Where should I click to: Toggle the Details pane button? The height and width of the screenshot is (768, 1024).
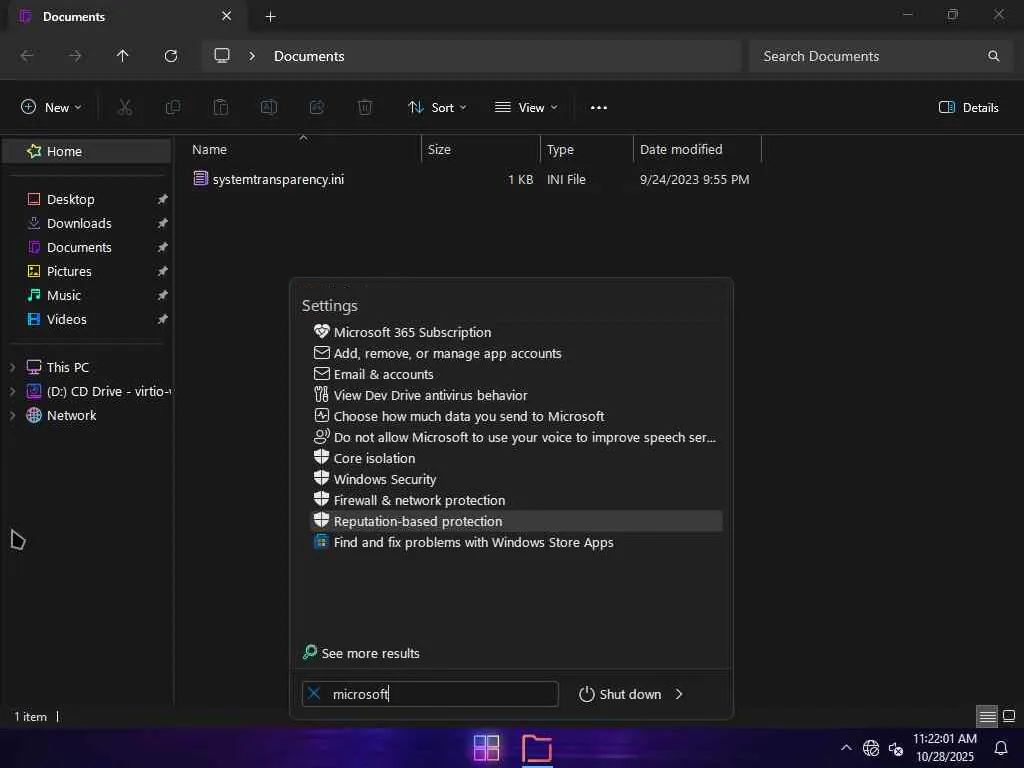[x=968, y=108]
